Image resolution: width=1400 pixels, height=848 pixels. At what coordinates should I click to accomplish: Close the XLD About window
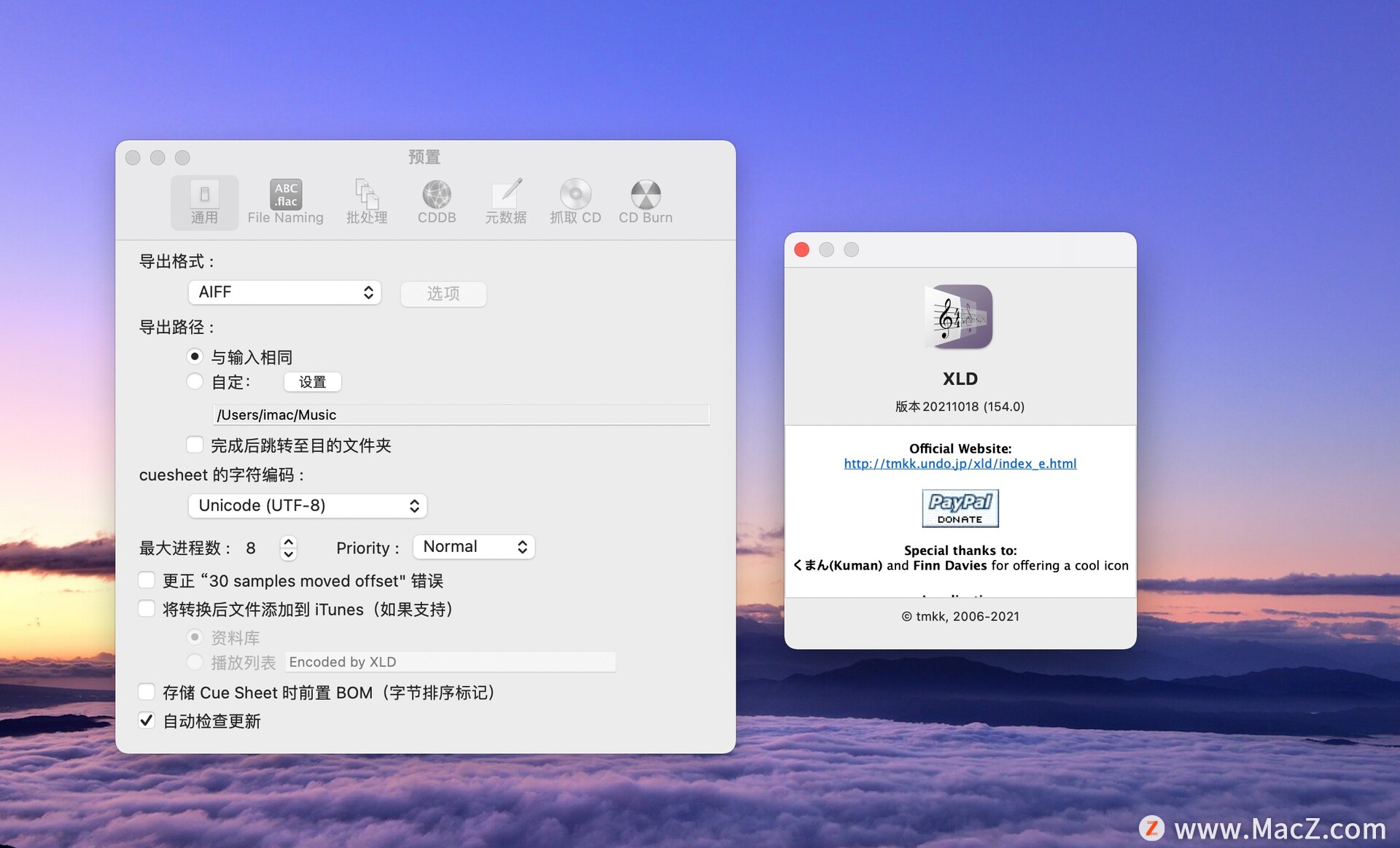(x=802, y=250)
